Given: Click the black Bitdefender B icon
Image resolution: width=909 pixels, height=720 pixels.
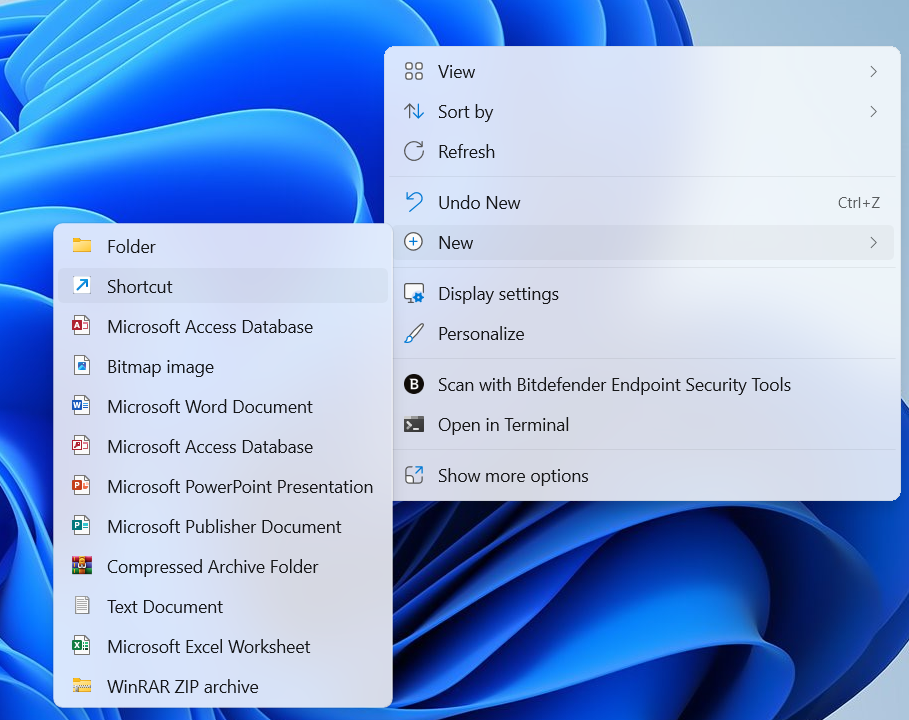Looking at the screenshot, I should pyautogui.click(x=414, y=384).
